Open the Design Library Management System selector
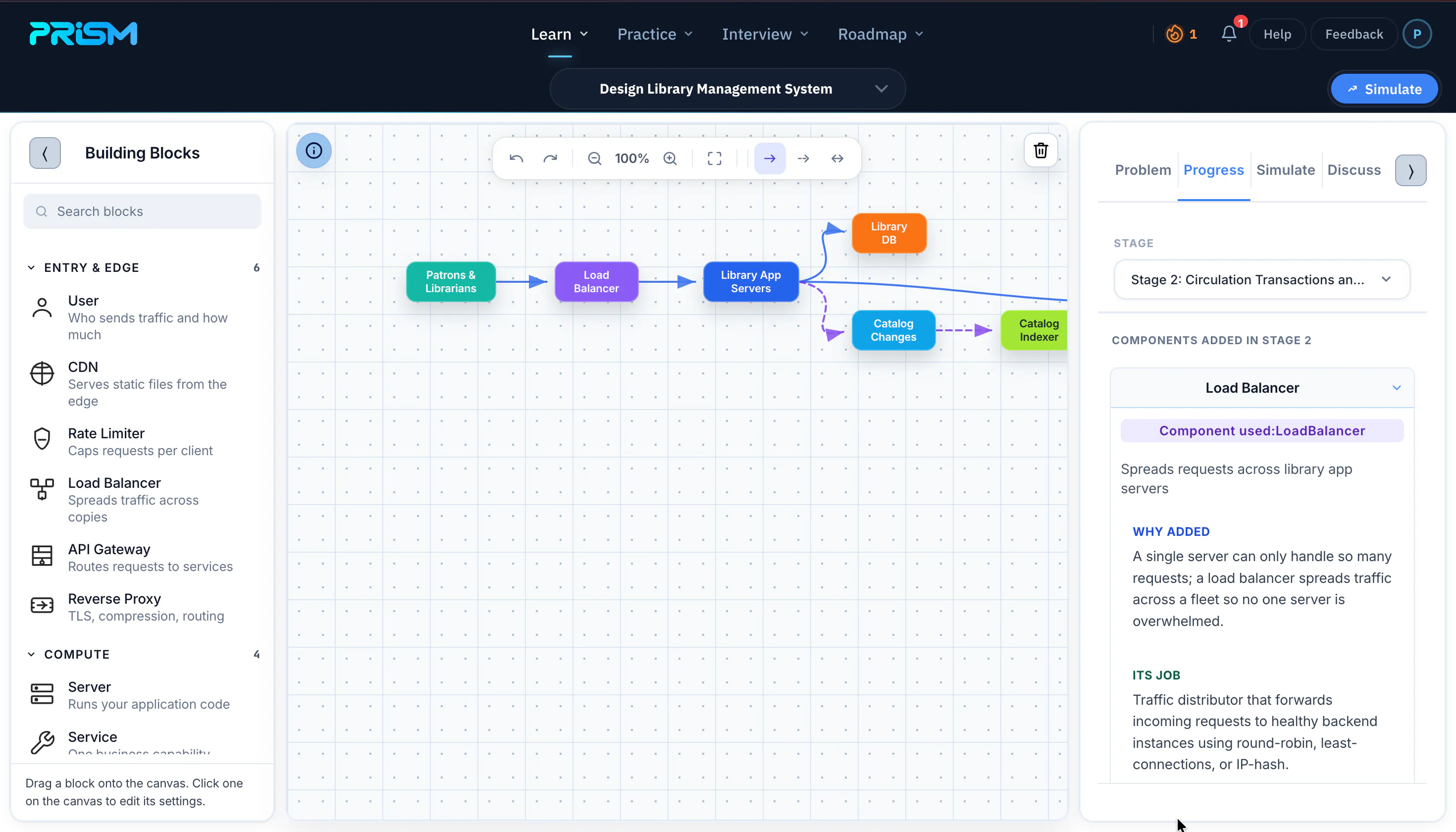The width and height of the screenshot is (1456, 832). coord(728,89)
